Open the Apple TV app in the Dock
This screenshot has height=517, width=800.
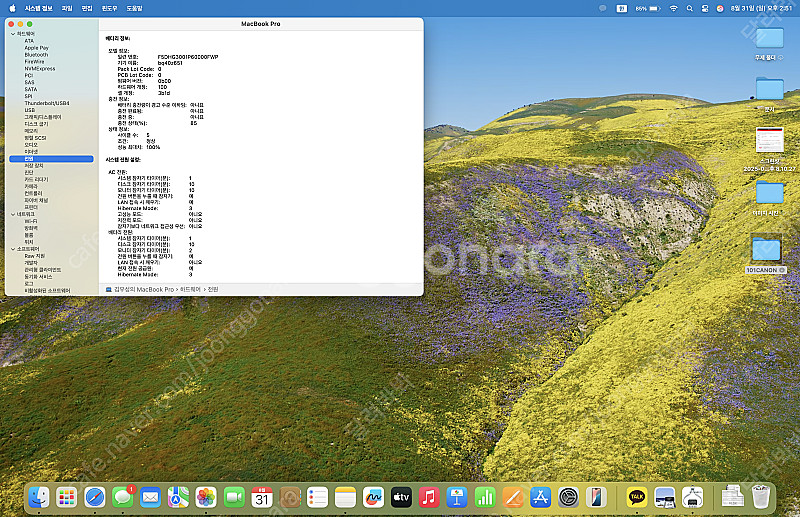tap(401, 497)
